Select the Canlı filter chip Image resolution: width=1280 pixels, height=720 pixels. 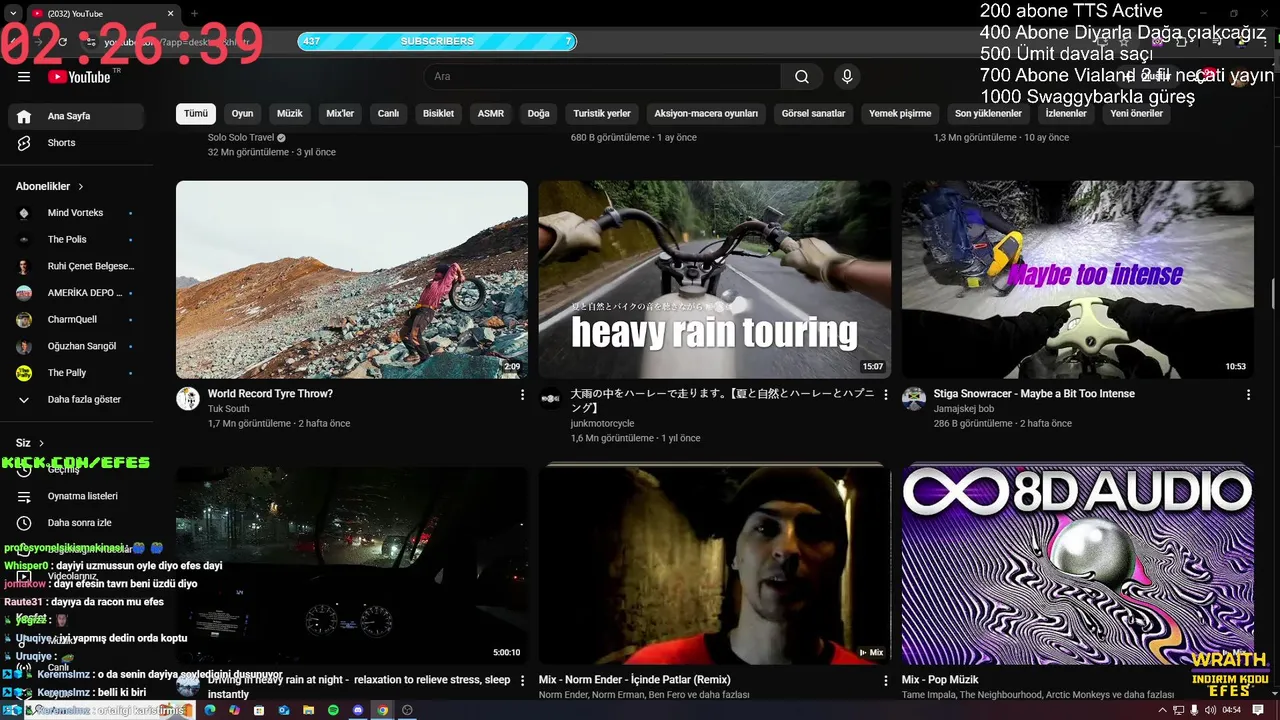(x=388, y=113)
